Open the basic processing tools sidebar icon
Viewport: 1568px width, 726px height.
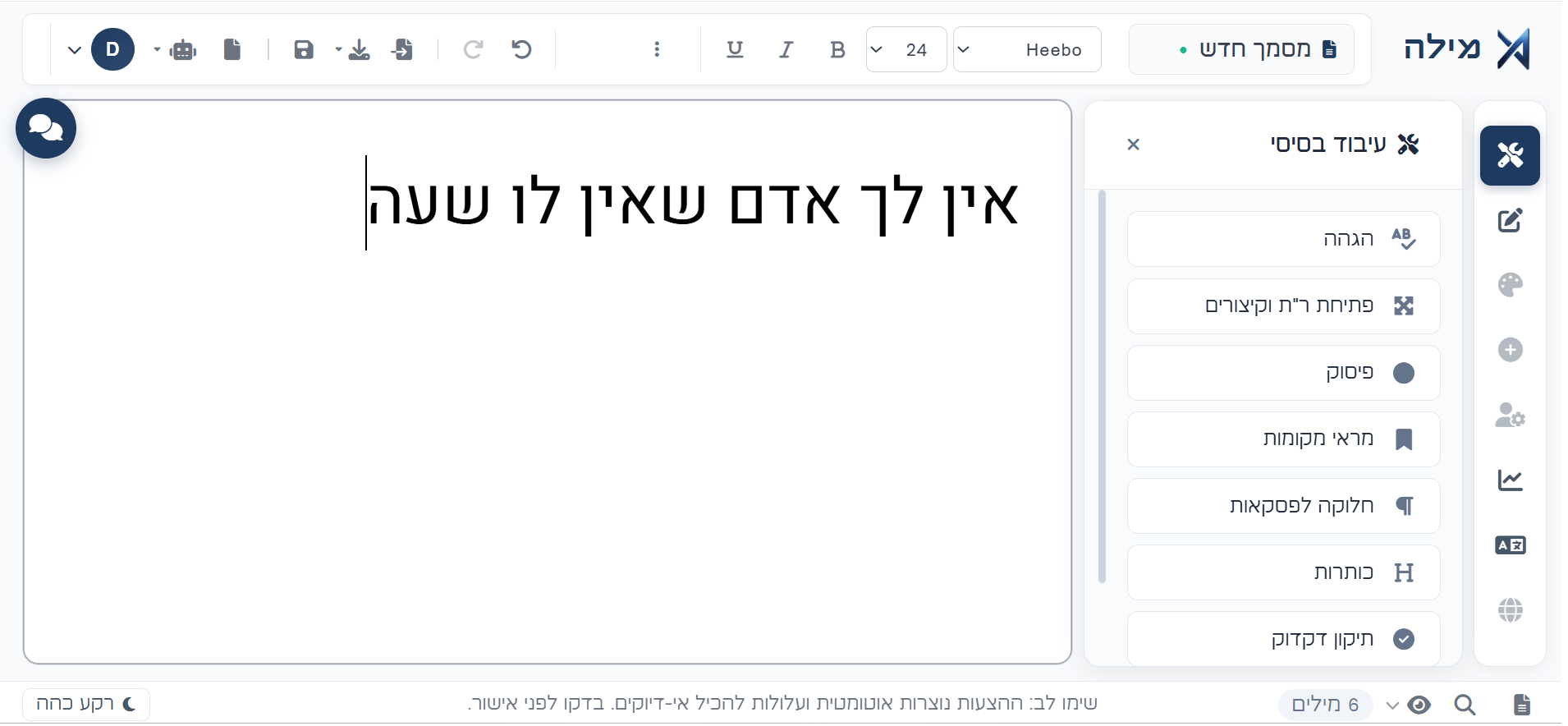1510,155
